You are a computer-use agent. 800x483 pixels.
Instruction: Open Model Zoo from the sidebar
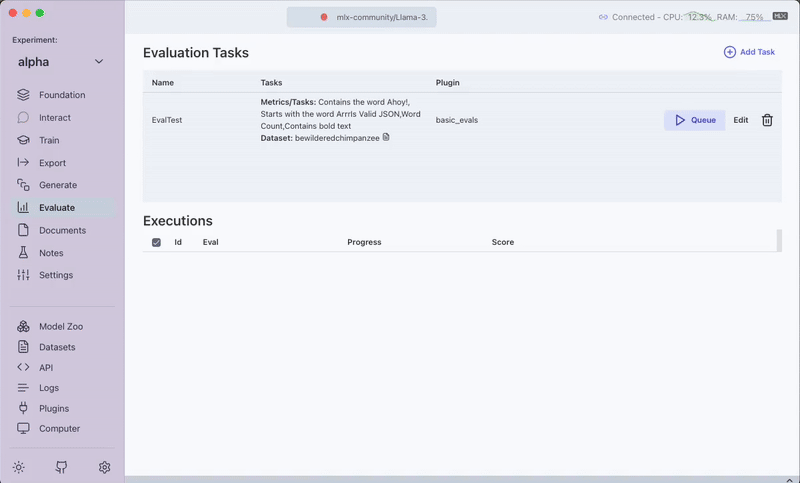(61, 327)
